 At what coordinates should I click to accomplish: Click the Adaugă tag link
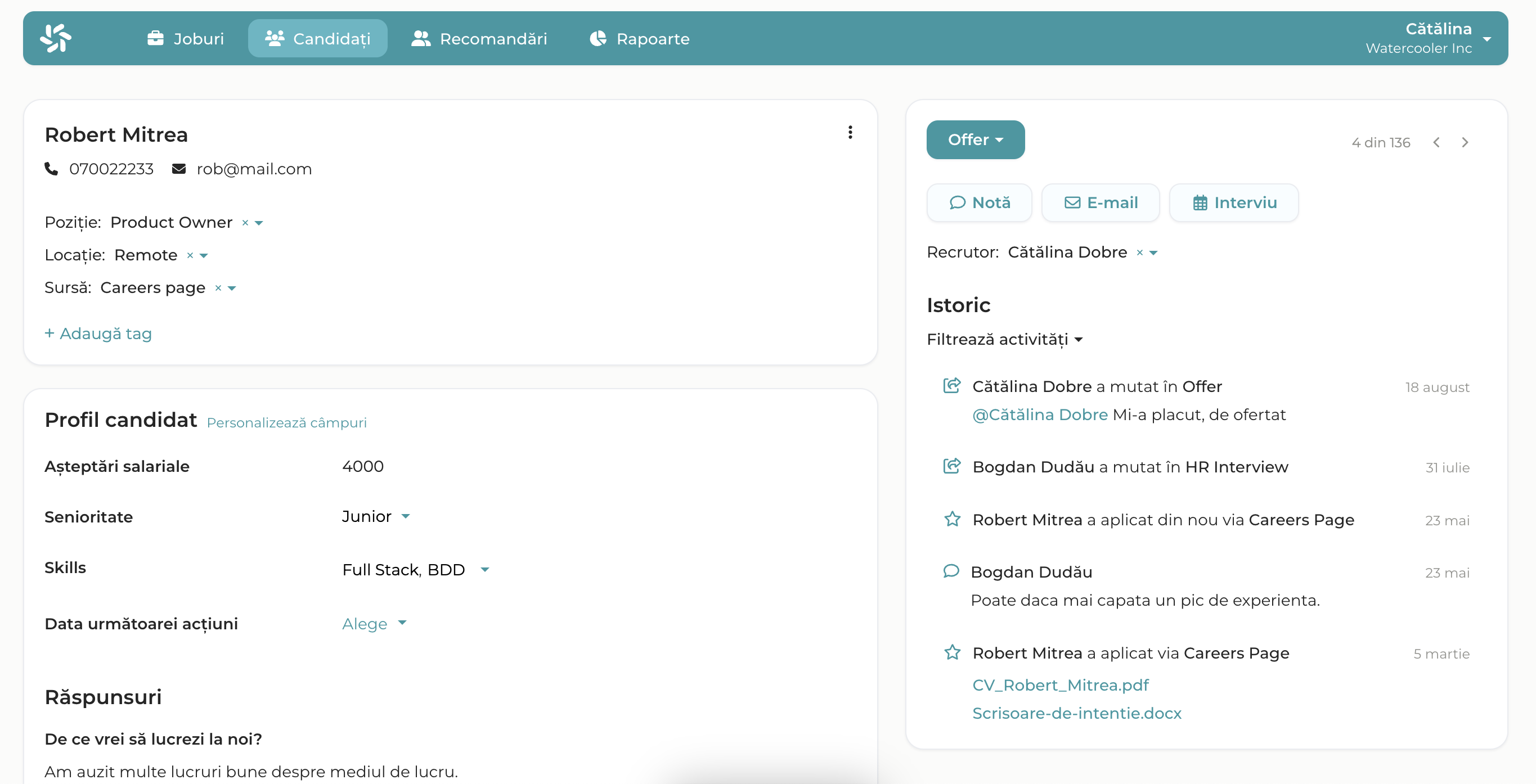[x=98, y=334]
